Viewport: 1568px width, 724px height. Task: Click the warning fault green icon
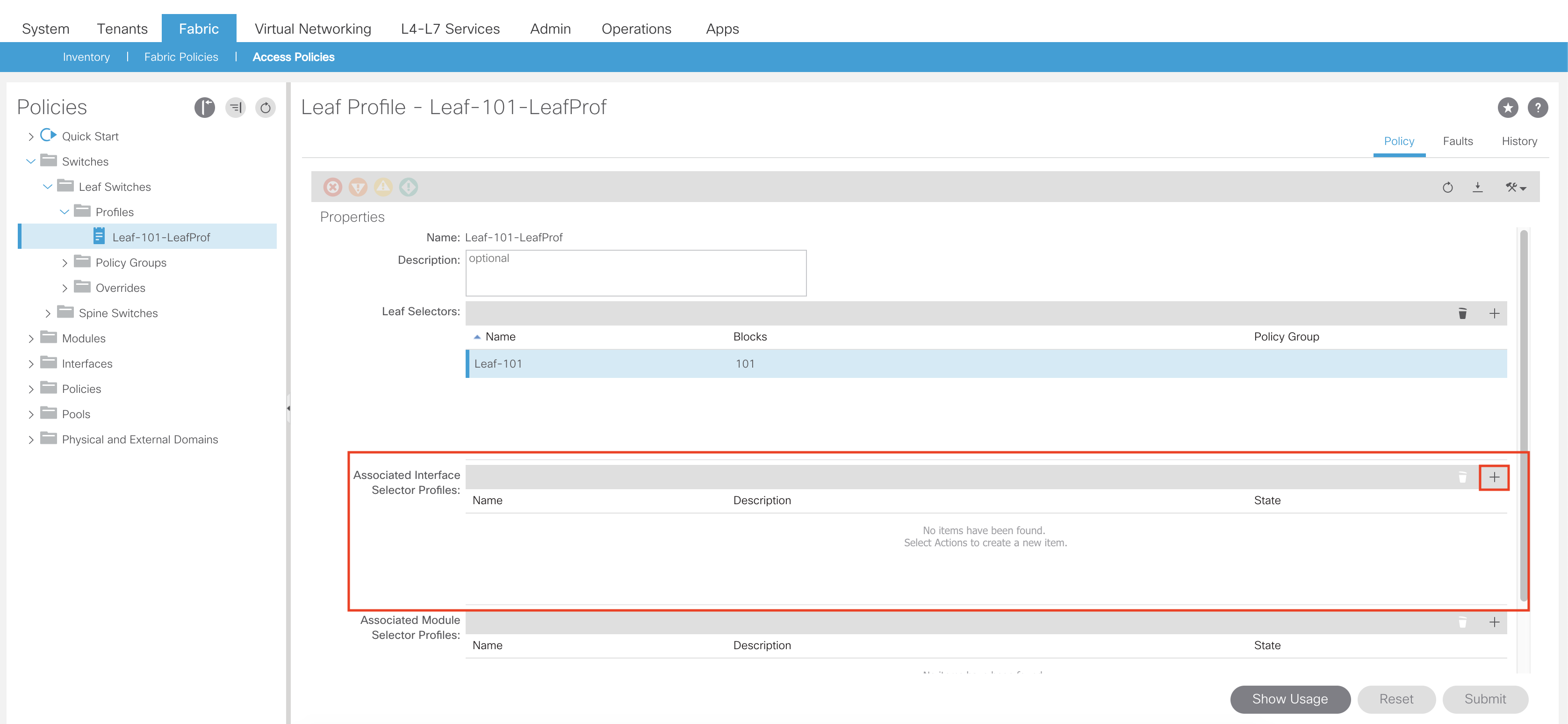pyautogui.click(x=409, y=187)
